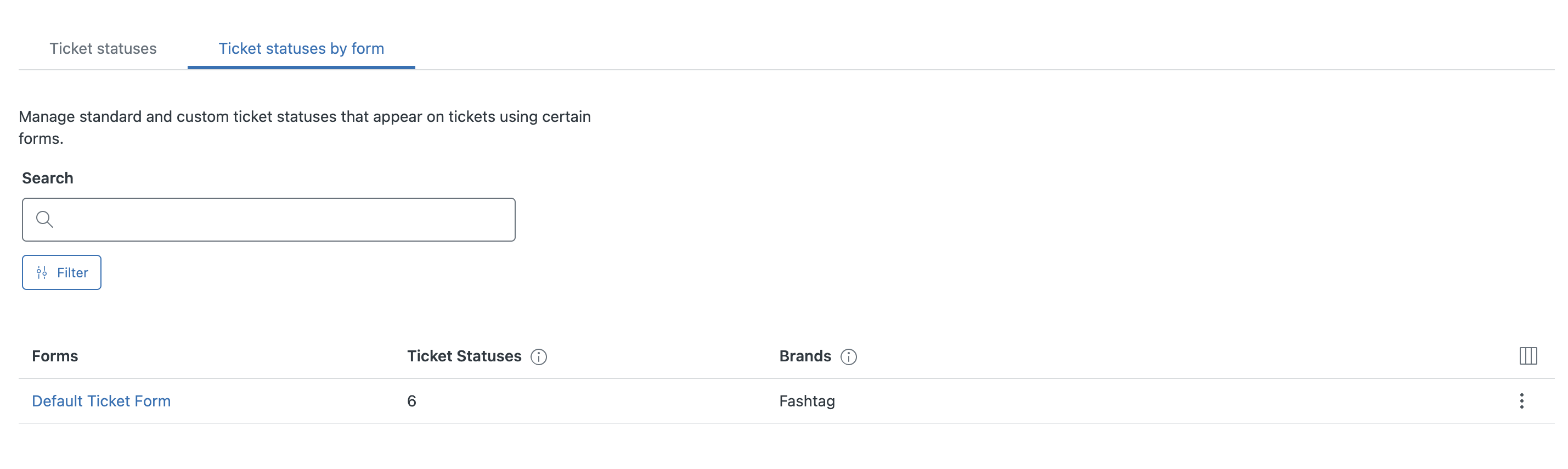The width and height of the screenshot is (1568, 469).
Task: Select the Ticket statuses by form tab
Action: pos(301,49)
